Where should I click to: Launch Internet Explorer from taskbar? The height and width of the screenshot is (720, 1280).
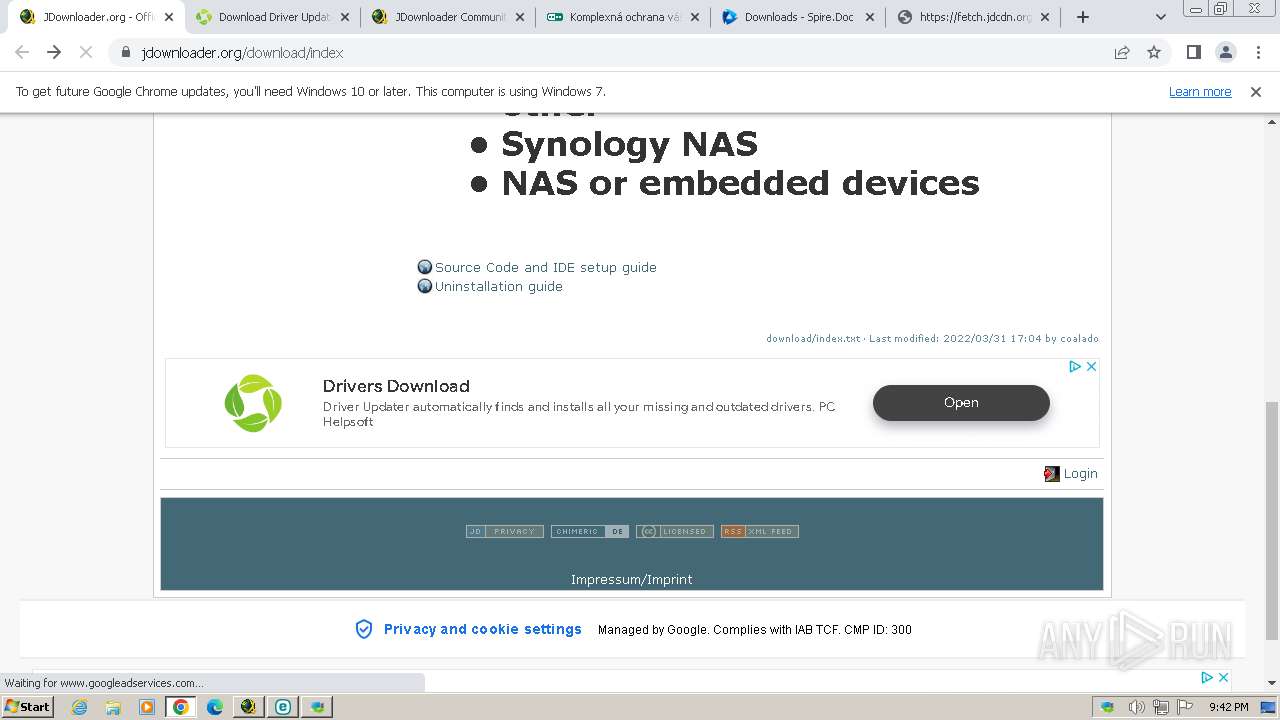tap(79, 707)
